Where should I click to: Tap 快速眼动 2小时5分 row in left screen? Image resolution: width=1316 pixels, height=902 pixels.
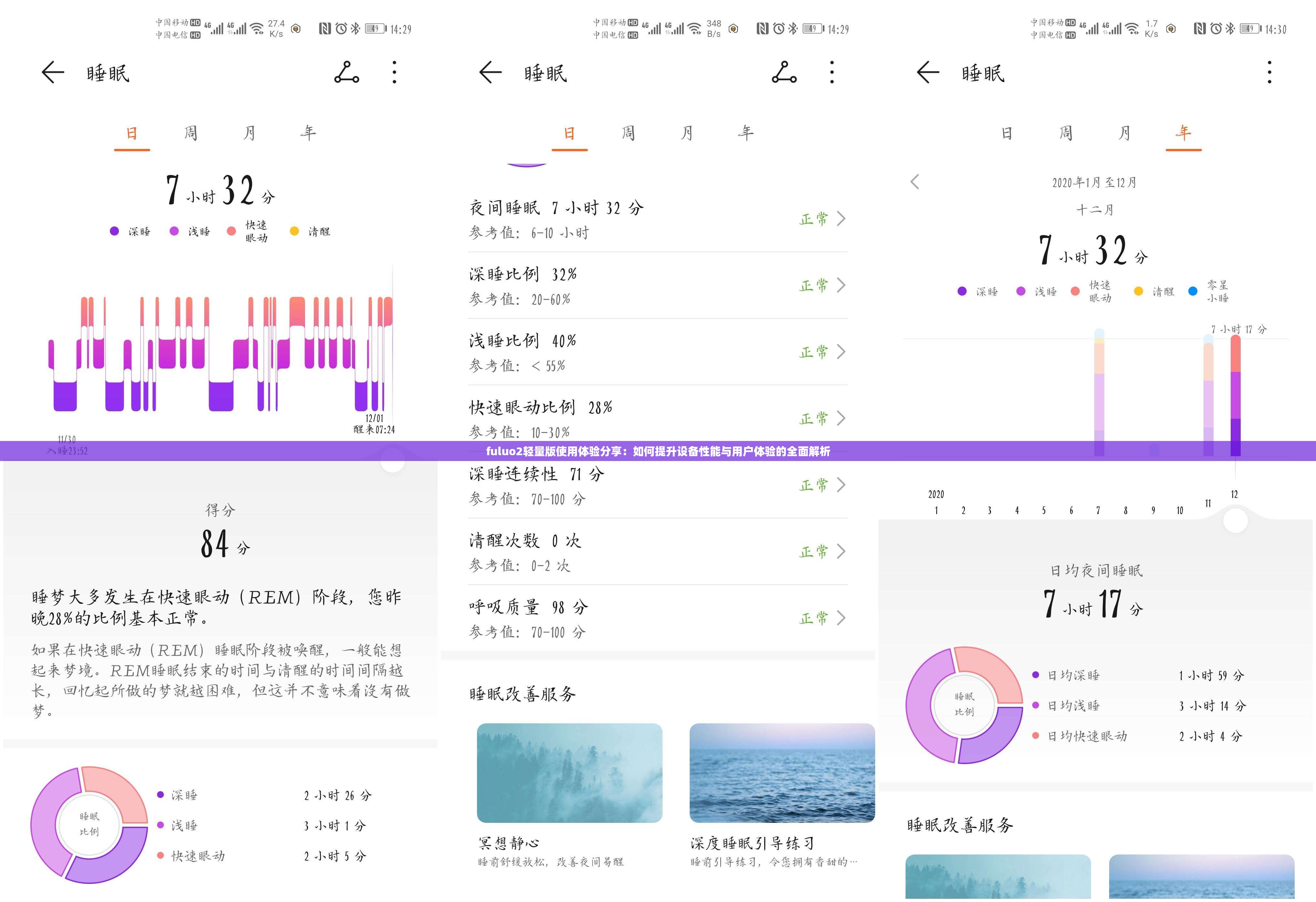point(261,856)
